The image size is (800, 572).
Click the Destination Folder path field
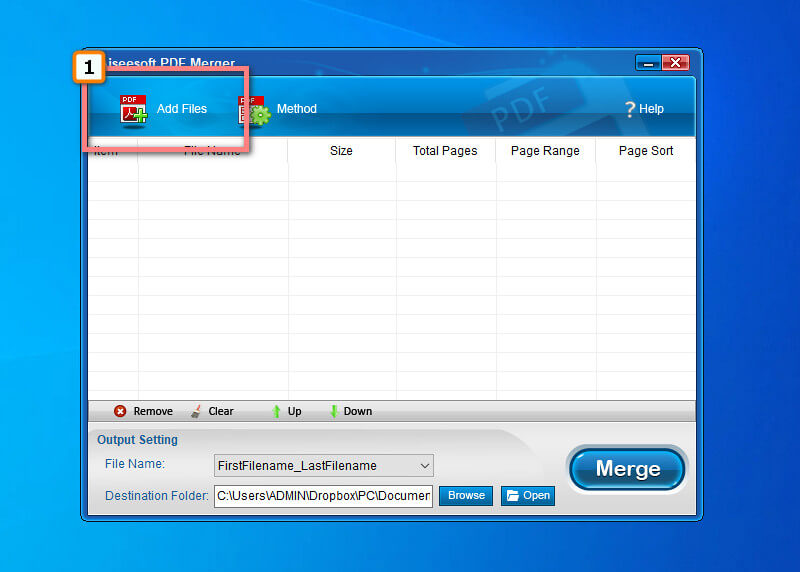322,495
